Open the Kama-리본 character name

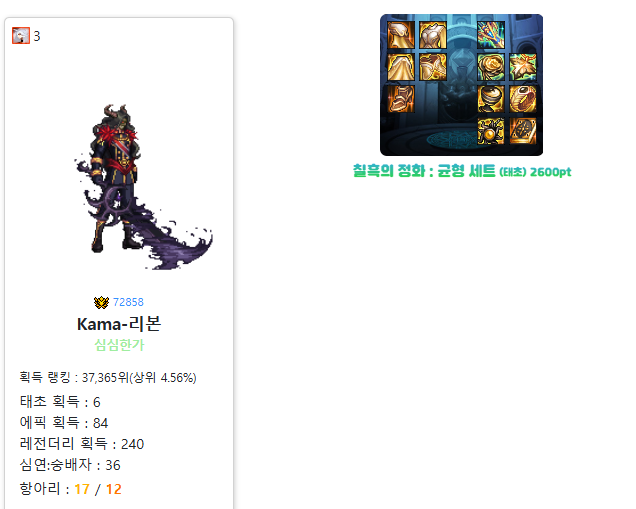[x=119, y=324]
